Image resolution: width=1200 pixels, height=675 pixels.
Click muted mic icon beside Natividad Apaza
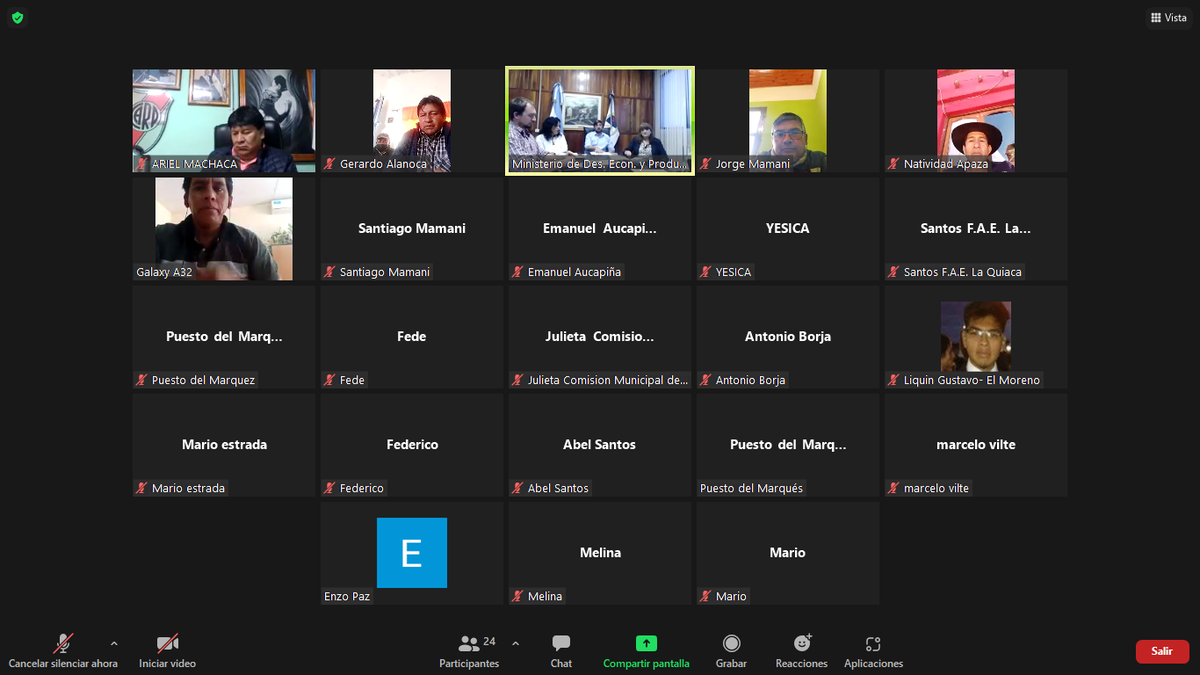click(x=894, y=164)
